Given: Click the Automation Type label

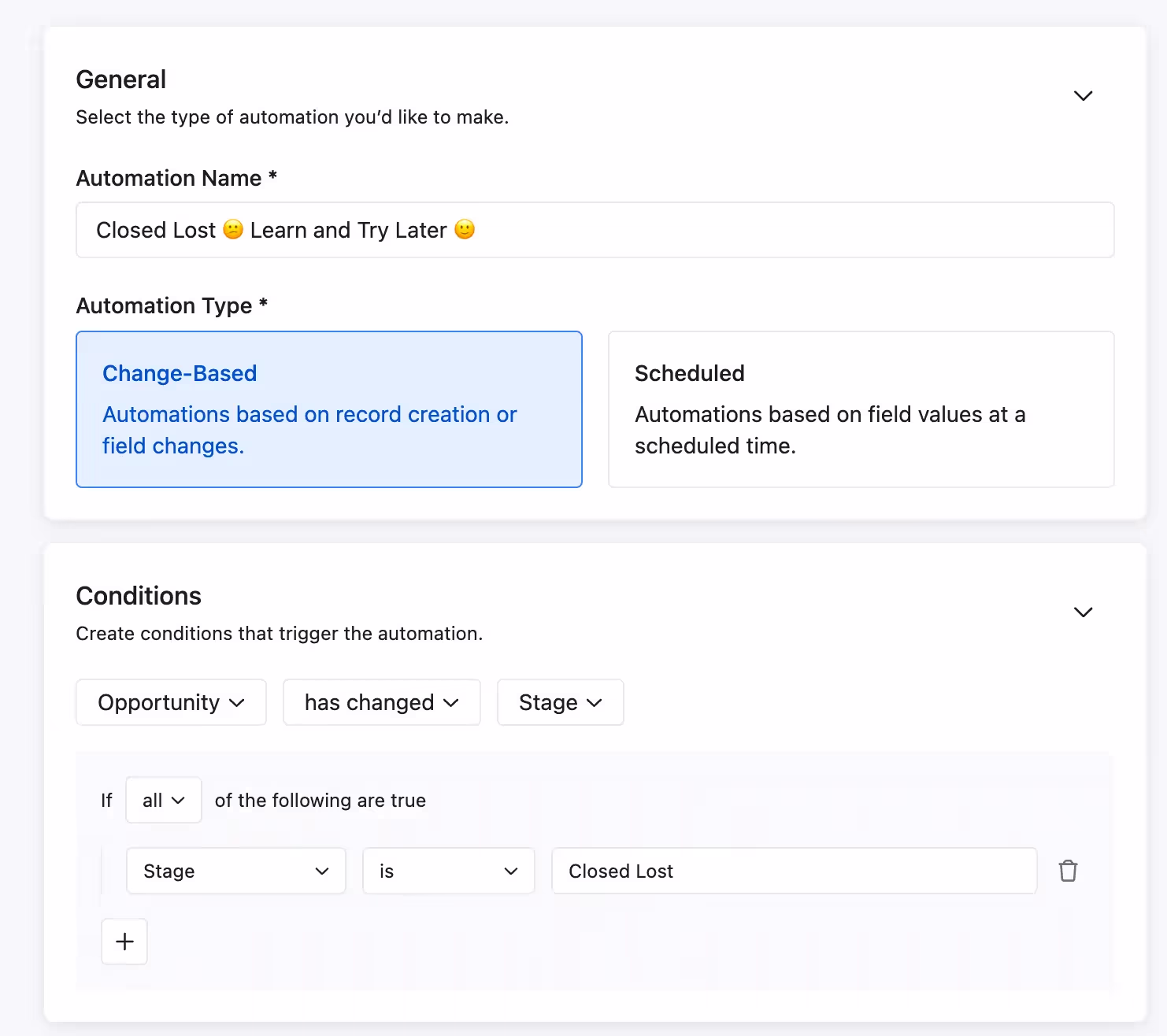Looking at the screenshot, I should [164, 305].
